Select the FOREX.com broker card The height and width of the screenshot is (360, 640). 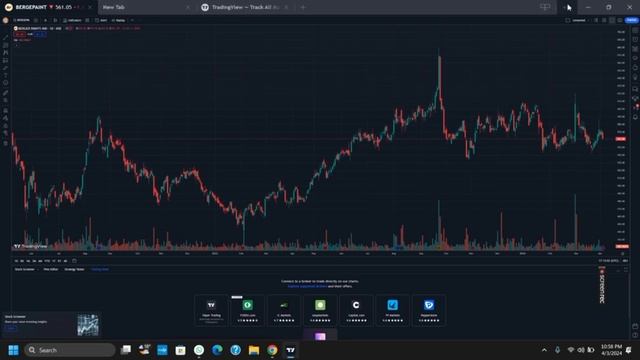pyautogui.click(x=247, y=311)
